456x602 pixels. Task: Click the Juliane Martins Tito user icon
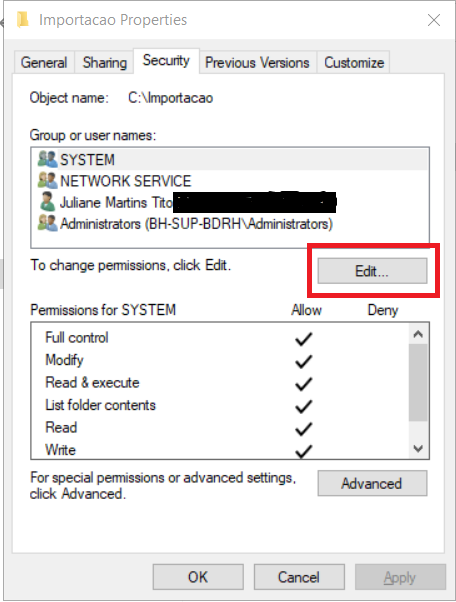point(48,202)
